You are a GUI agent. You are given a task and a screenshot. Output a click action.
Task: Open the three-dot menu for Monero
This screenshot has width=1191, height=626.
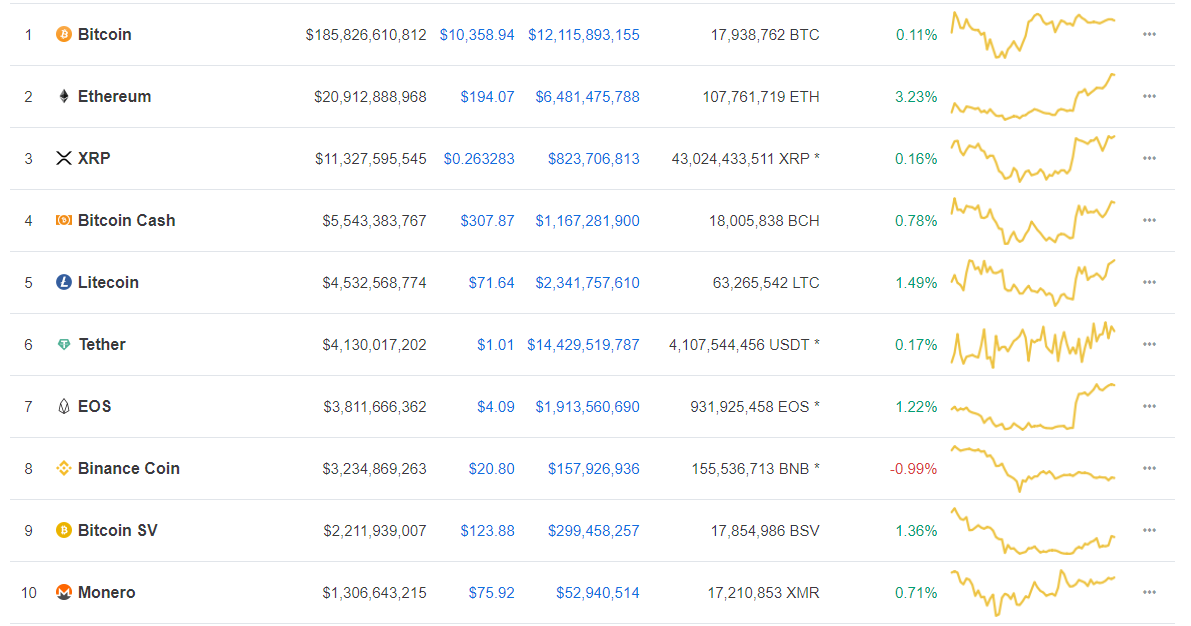tap(1149, 593)
